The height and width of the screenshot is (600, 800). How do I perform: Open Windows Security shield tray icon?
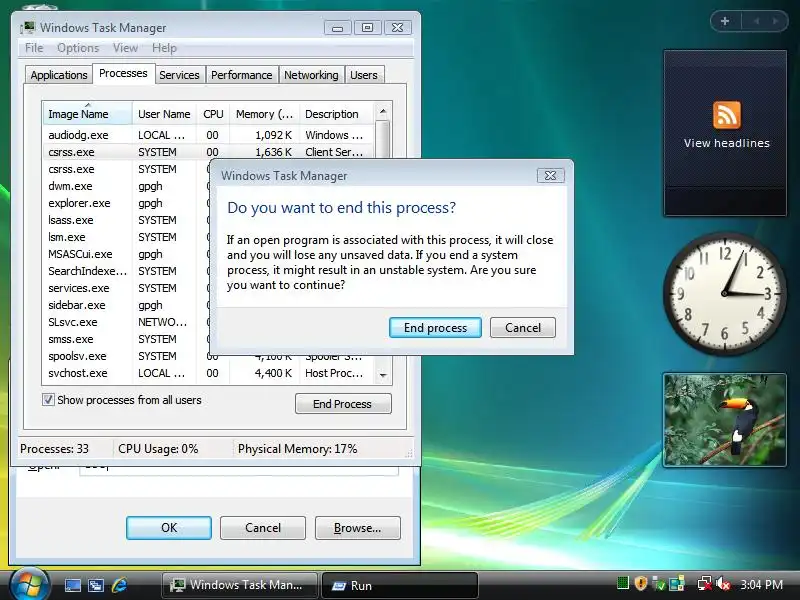pyautogui.click(x=641, y=583)
